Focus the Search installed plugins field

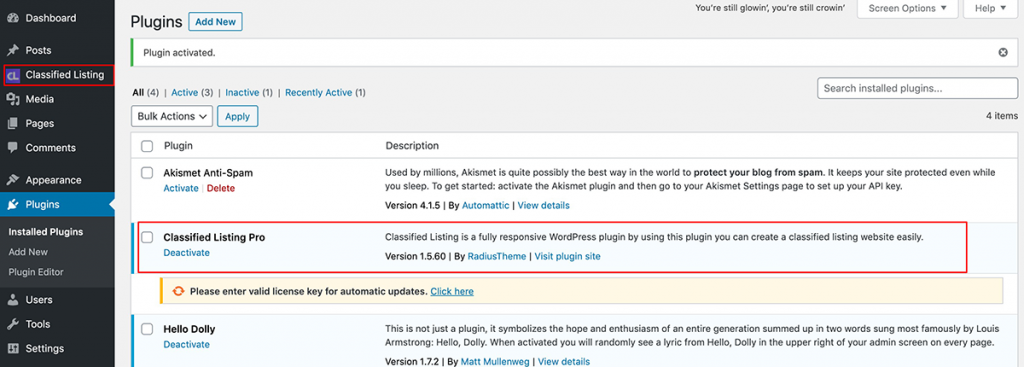pos(918,88)
